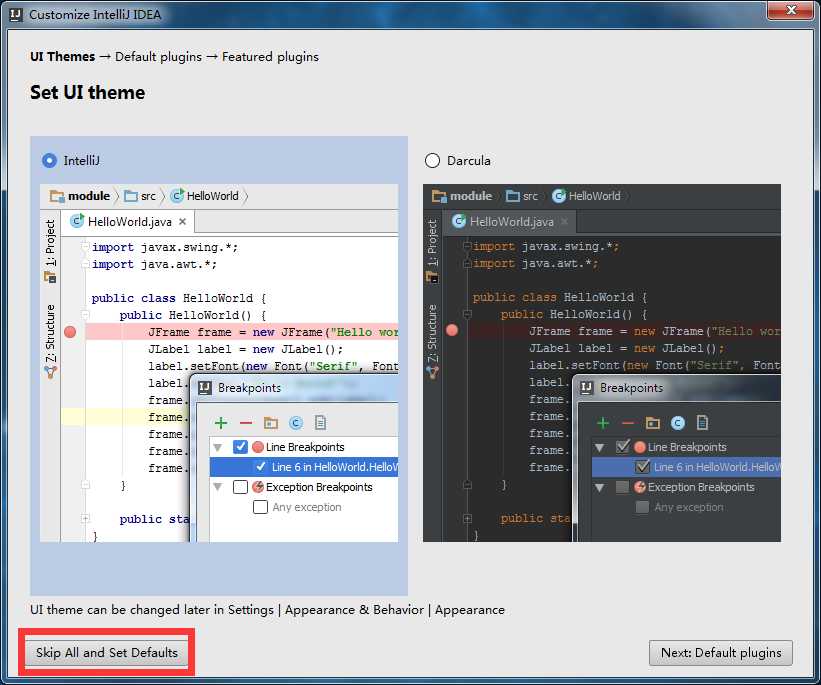Click group-by-class icon in Darcula Breakpoints toolbar
Image resolution: width=821 pixels, height=685 pixels.
(x=678, y=423)
